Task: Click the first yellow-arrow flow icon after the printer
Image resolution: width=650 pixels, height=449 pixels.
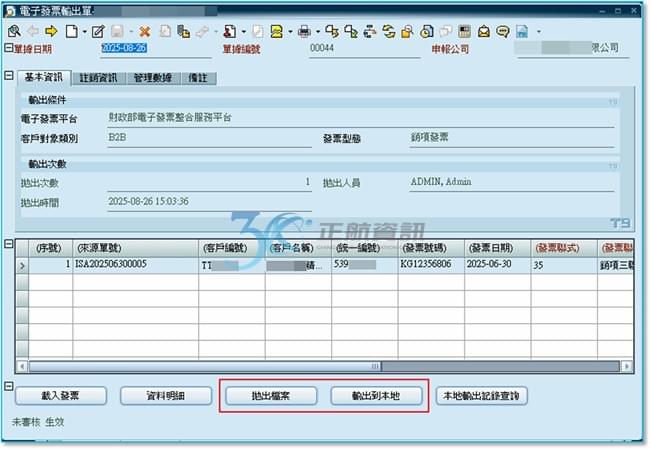Action: 332,31
